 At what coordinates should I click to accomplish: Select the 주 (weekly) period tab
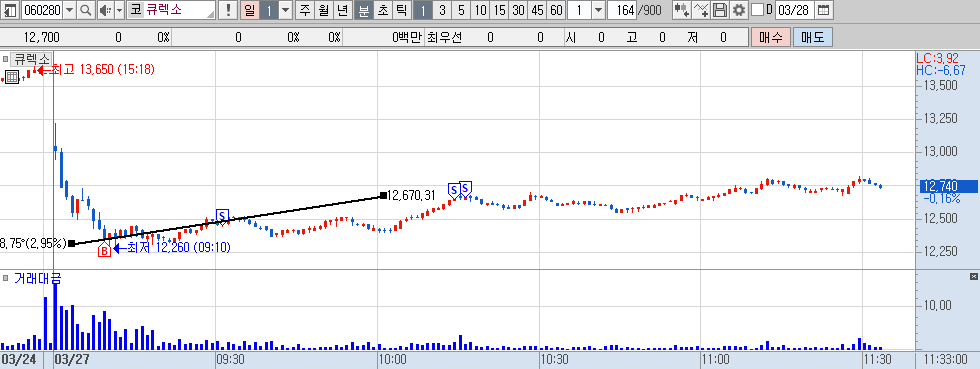(304, 10)
